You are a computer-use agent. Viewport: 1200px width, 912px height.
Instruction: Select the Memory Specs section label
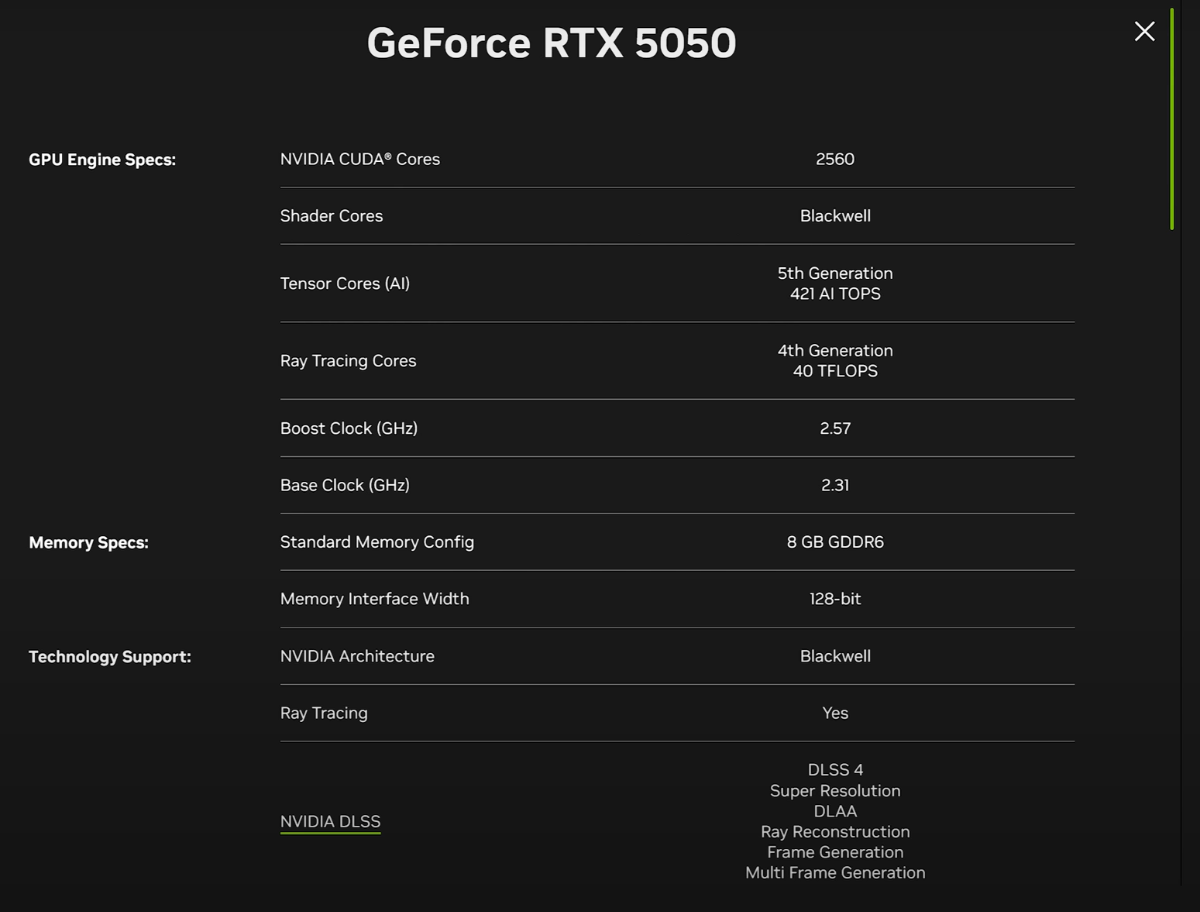point(88,542)
